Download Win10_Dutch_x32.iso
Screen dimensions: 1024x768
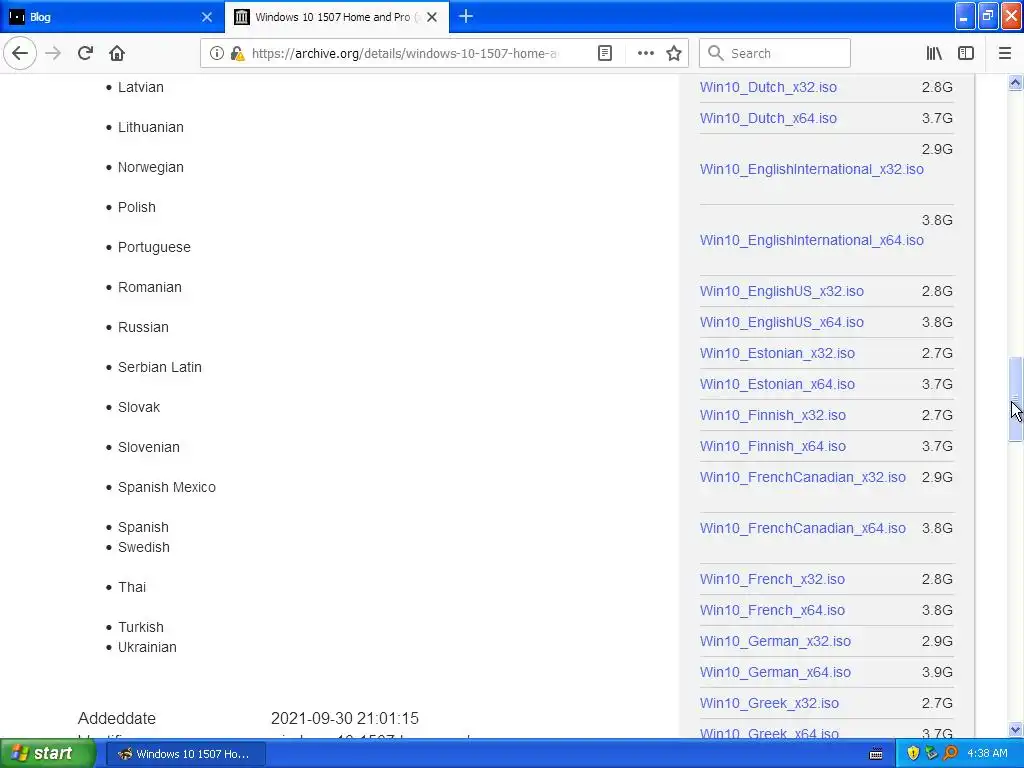(x=768, y=87)
